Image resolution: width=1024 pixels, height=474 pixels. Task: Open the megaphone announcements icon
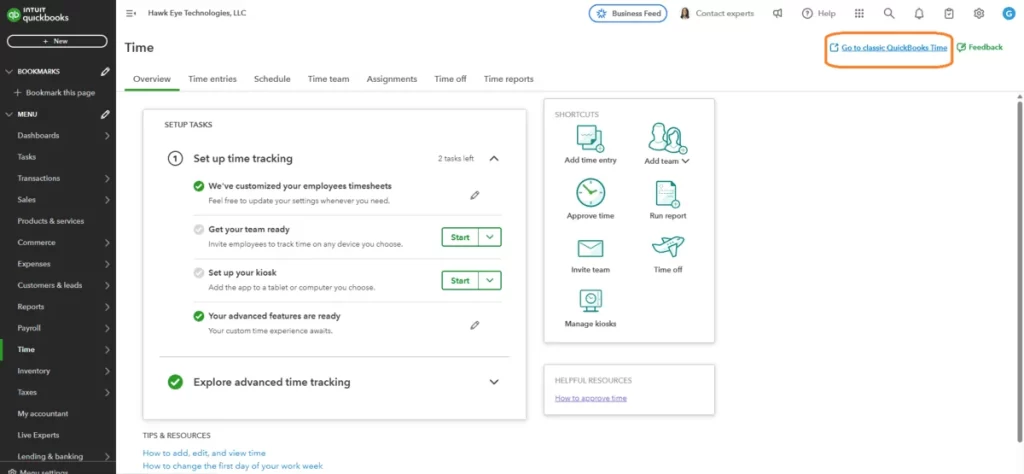pos(777,13)
